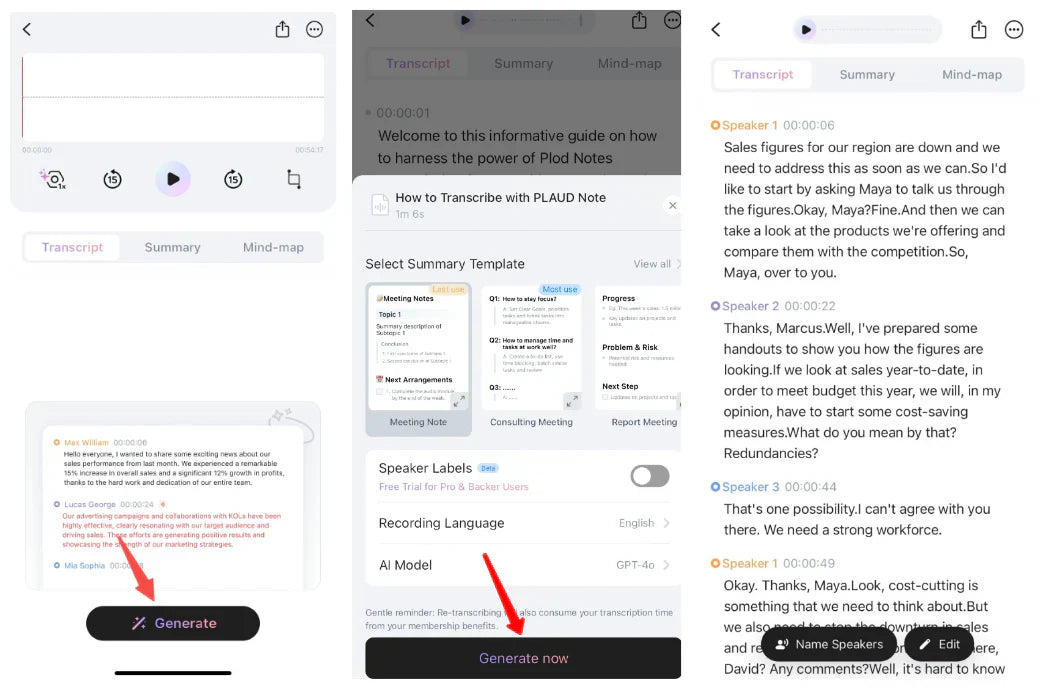This screenshot has width=1048, height=691.
Task: Expand View all summary templates
Action: pos(656,264)
